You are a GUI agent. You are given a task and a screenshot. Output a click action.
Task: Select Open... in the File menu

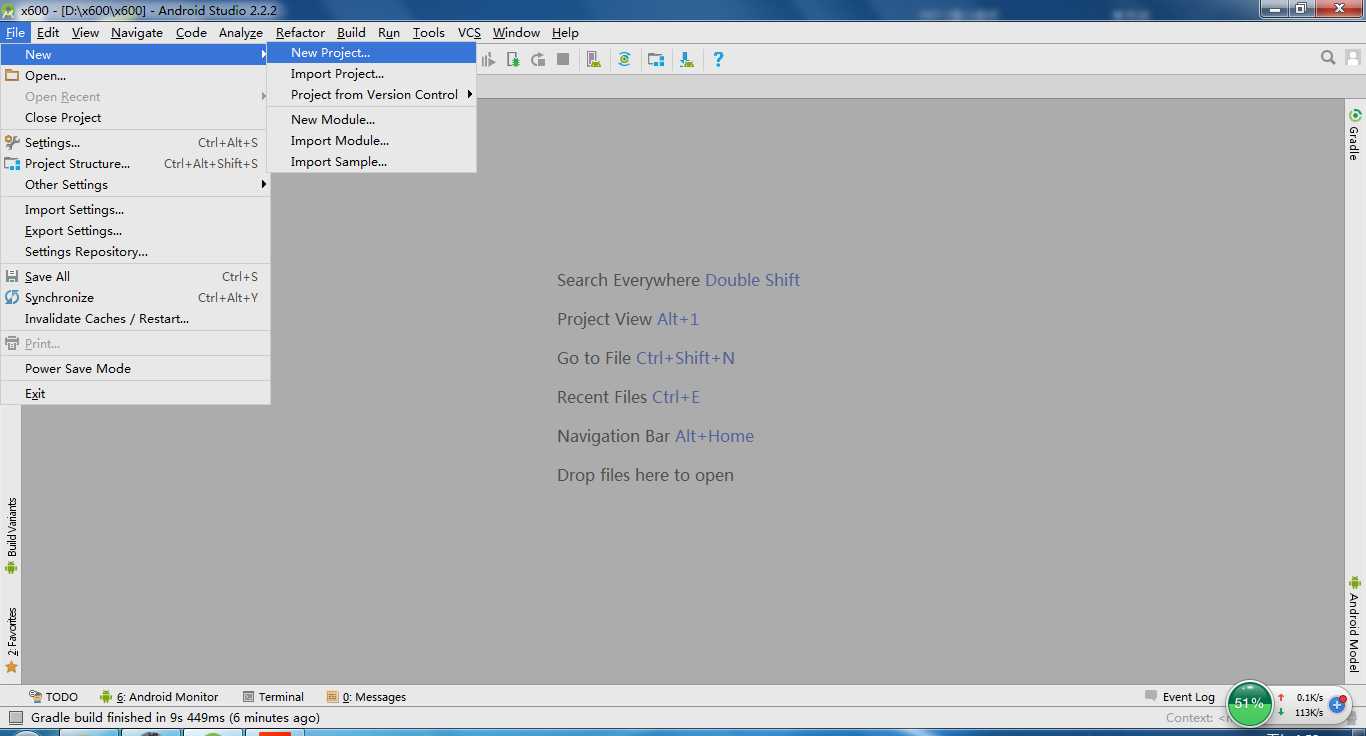[135, 76]
